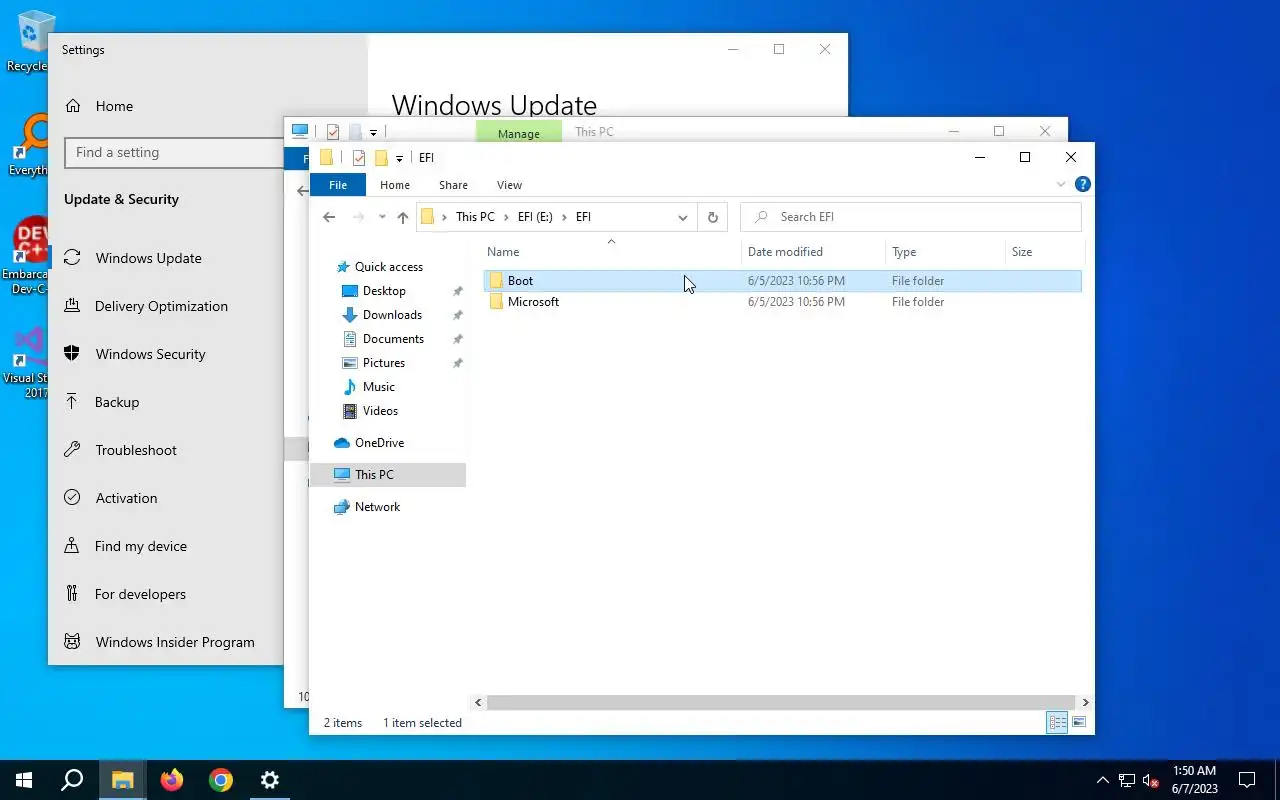Select Pictures in navigation pane
Screen dimensions: 1280x800
[384, 363]
